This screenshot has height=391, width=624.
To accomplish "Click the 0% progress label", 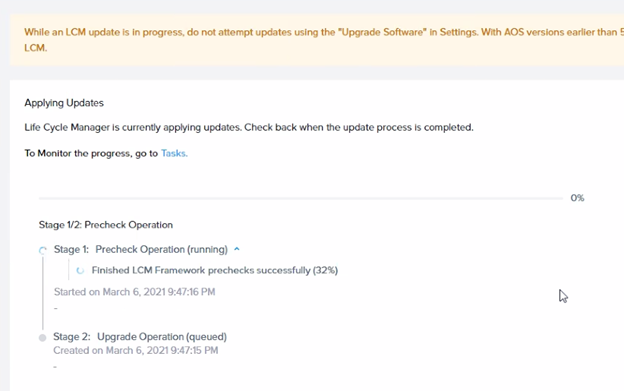I will pos(577,198).
